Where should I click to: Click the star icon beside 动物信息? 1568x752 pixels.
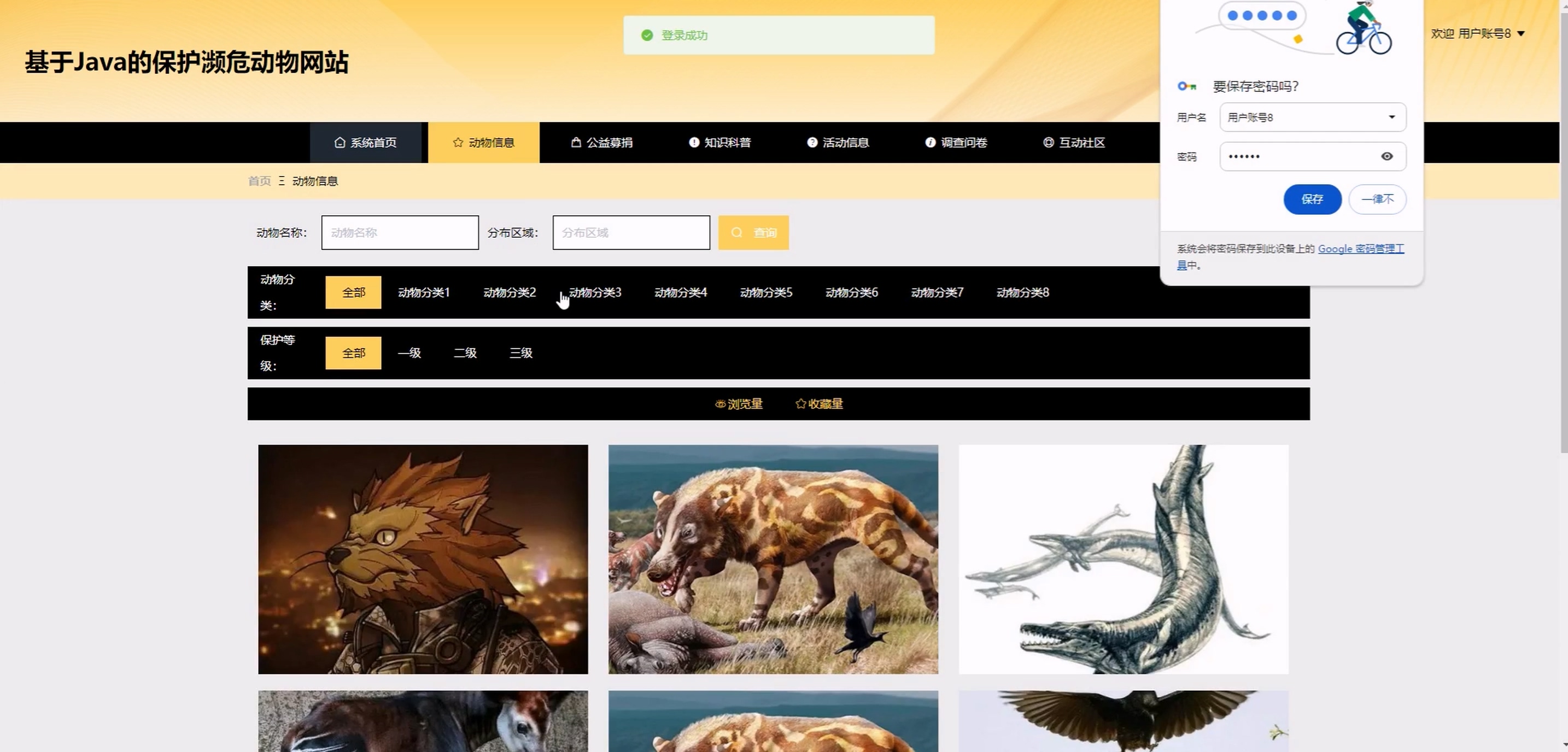458,143
